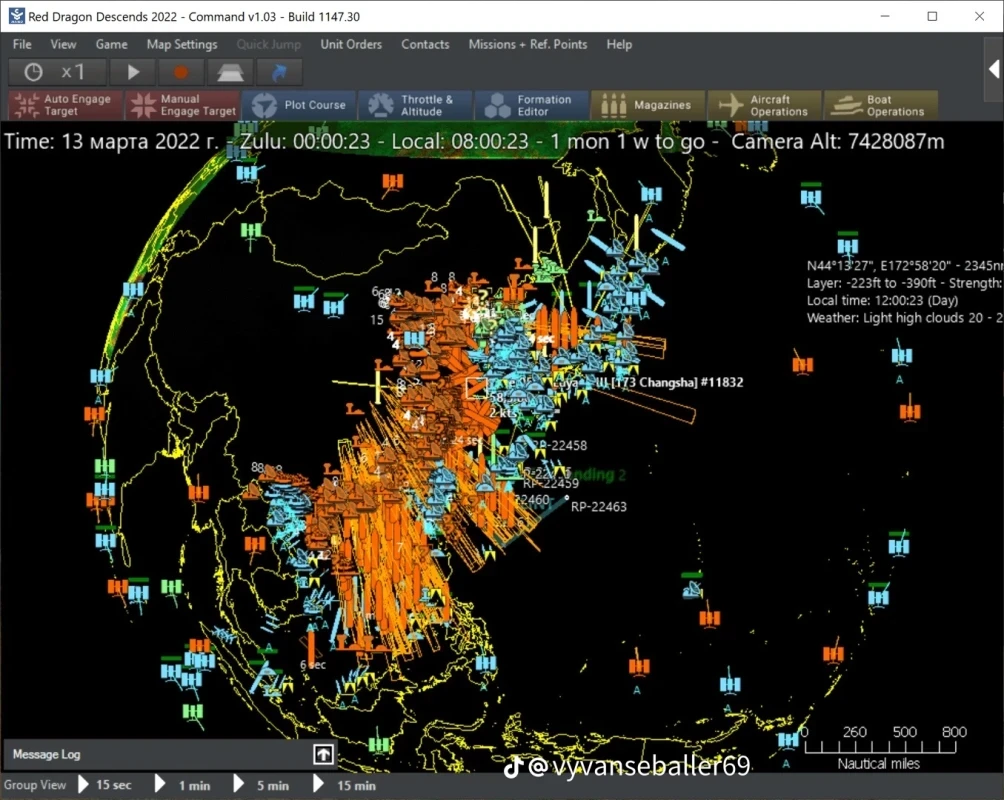The height and width of the screenshot is (800, 1004).
Task: Open the Help menu
Action: tap(619, 44)
